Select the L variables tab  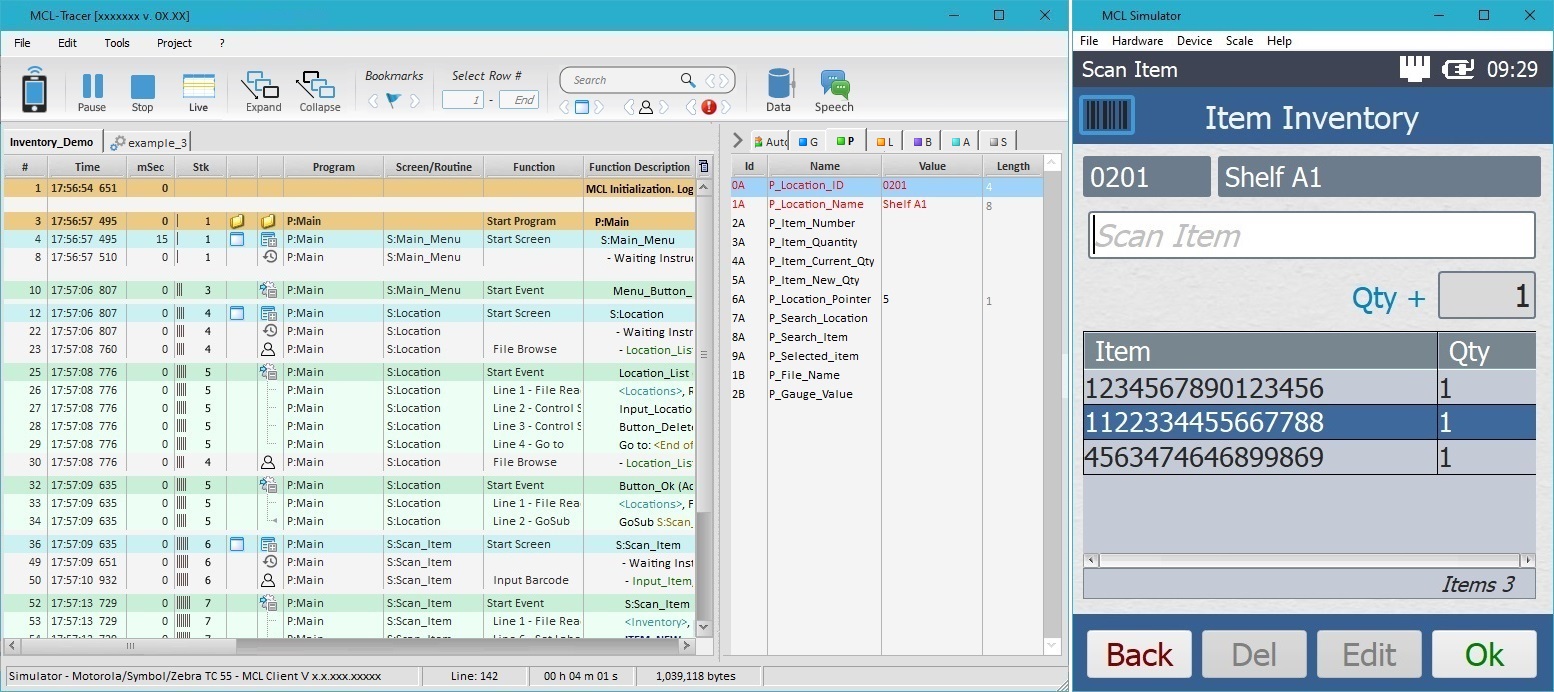coord(885,142)
